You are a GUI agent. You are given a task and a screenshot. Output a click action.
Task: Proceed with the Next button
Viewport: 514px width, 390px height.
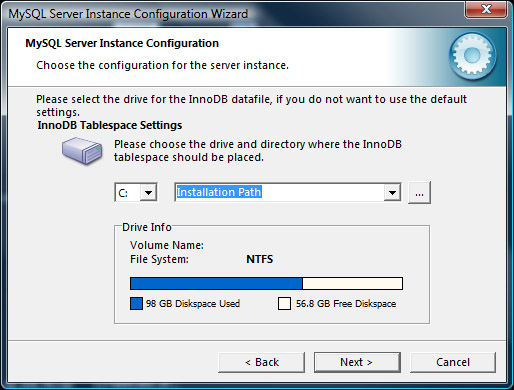[x=357, y=362]
